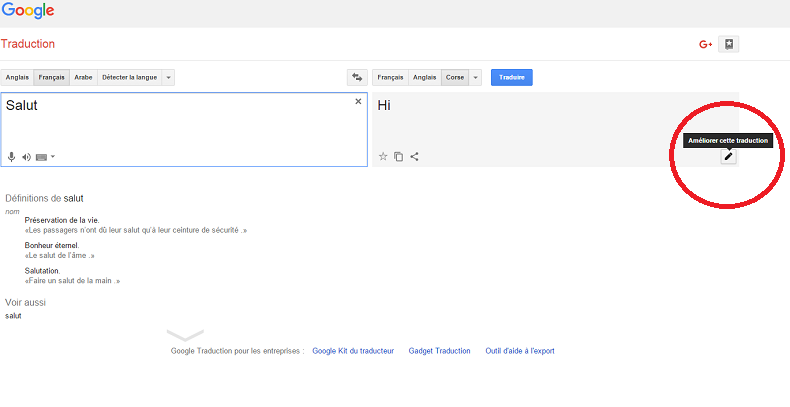The width and height of the screenshot is (790, 407).
Task: Click the Définitions de salut heading
Action: pyautogui.click(x=44, y=198)
